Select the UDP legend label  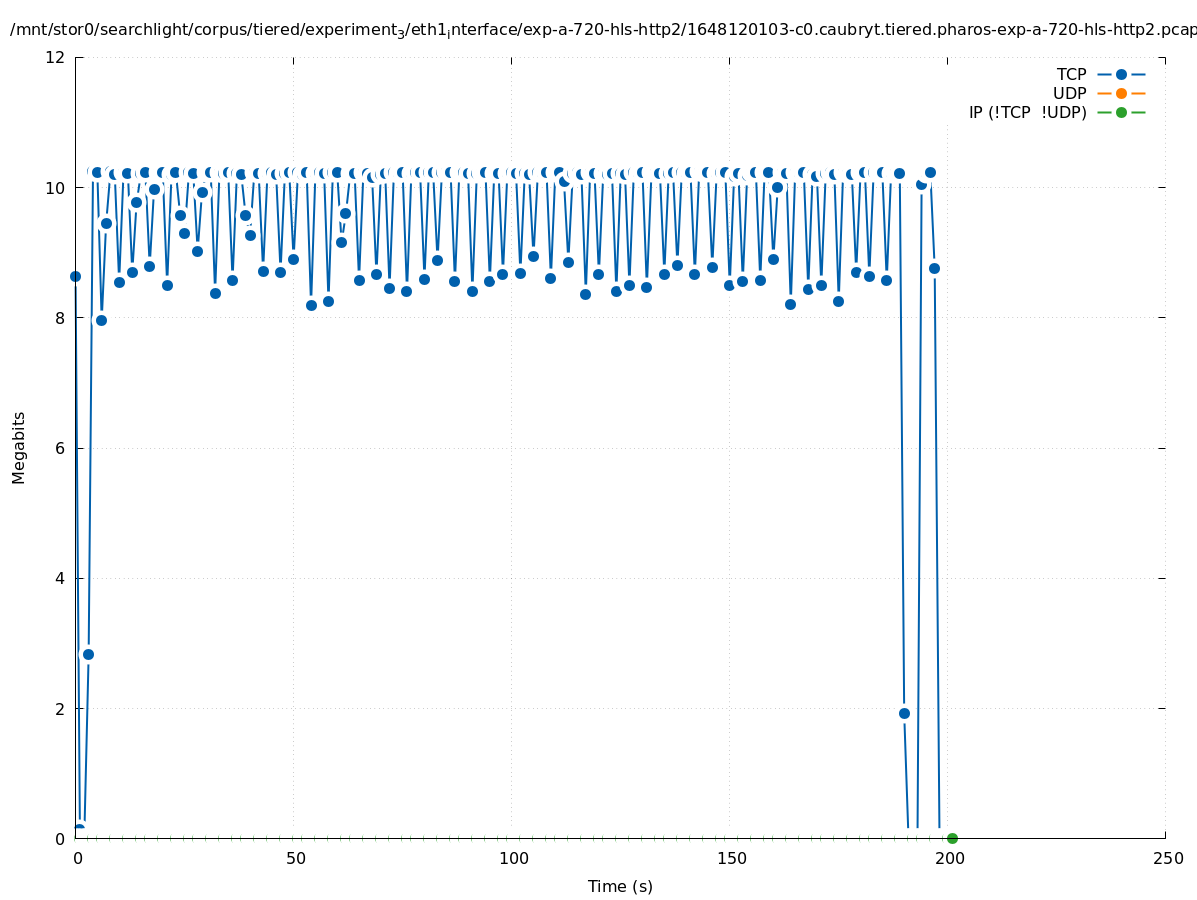1069,93
